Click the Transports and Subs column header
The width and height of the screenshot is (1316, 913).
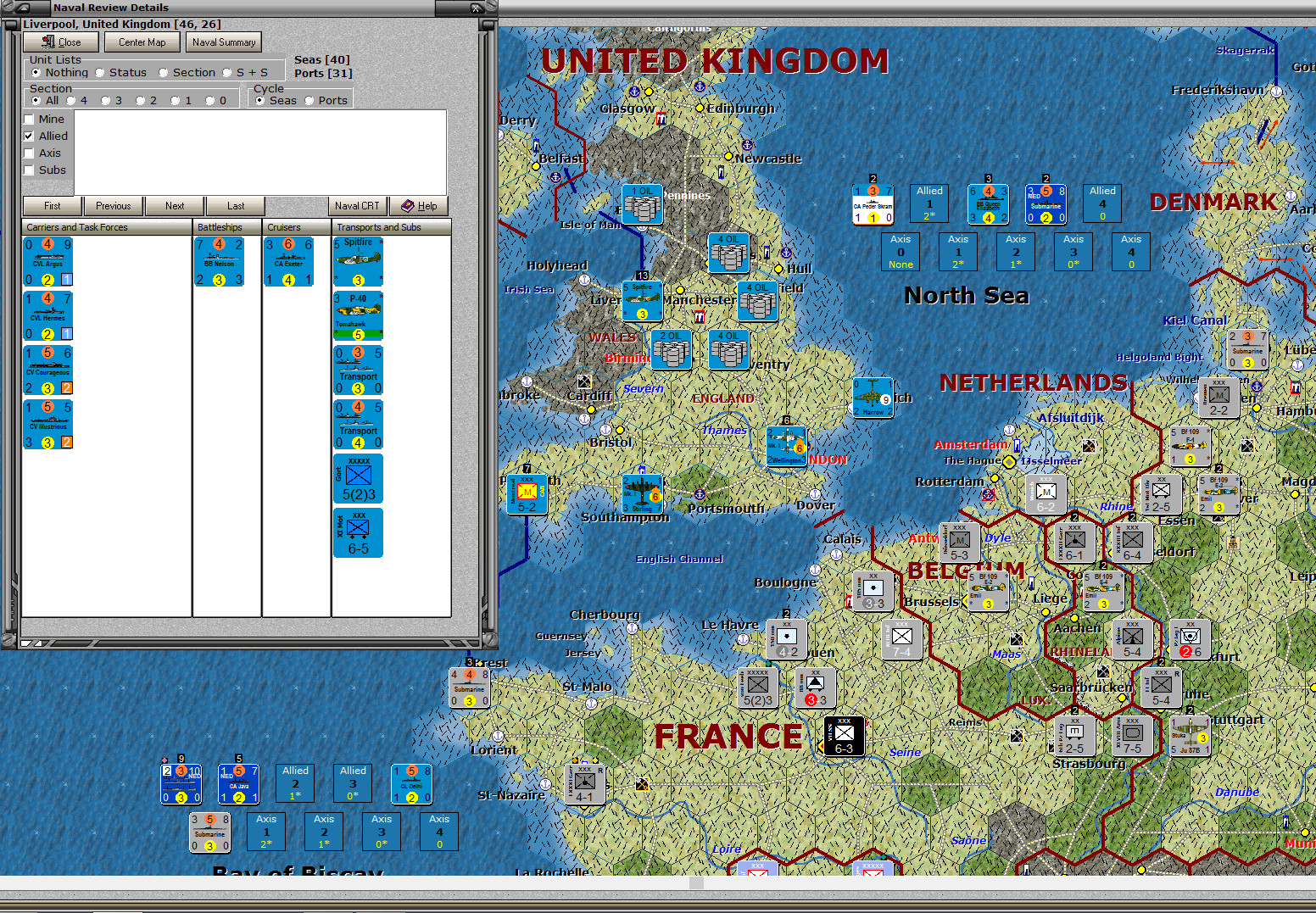pos(392,227)
